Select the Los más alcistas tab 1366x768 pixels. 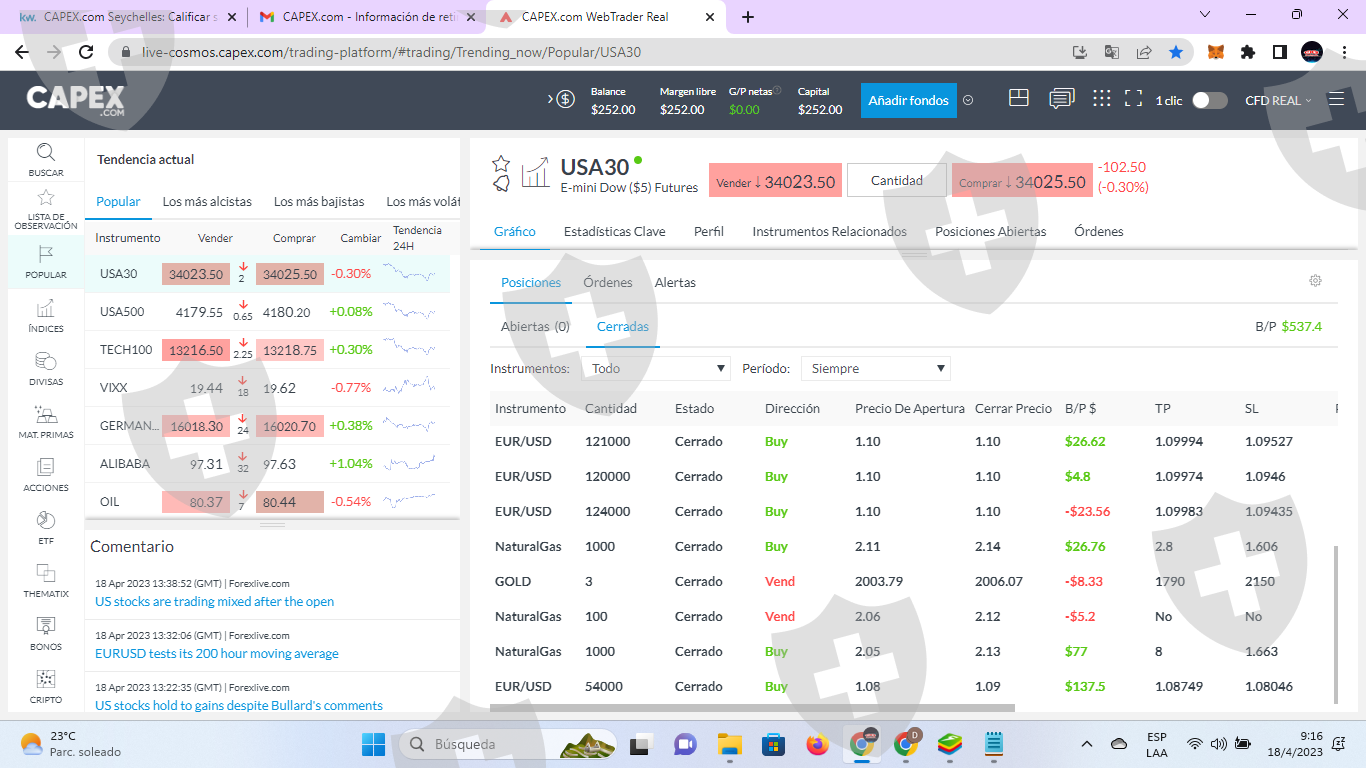(207, 202)
